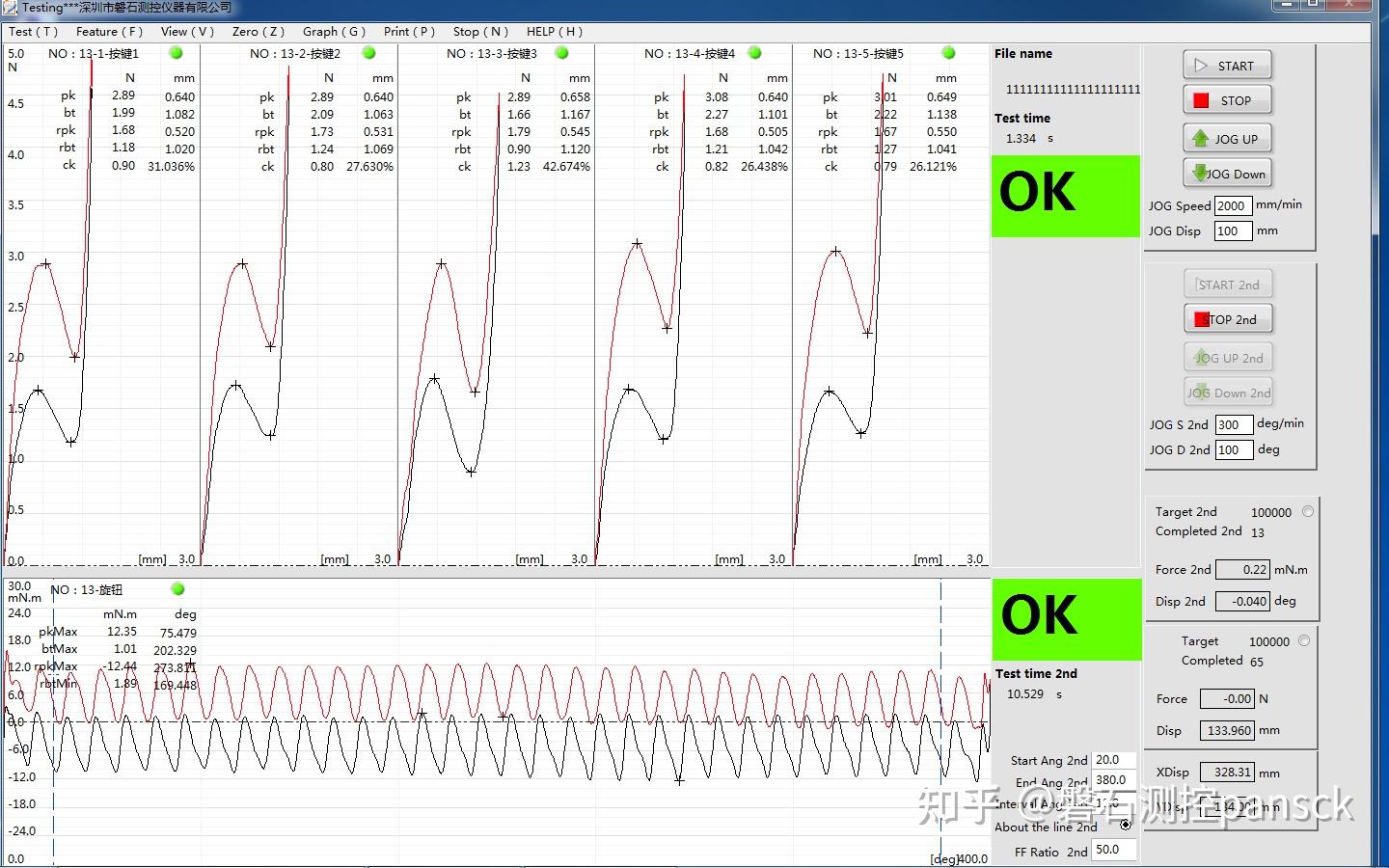Screen dimensions: 1389x868
Task: Click the ck value 42.674%
Action: tap(566, 167)
